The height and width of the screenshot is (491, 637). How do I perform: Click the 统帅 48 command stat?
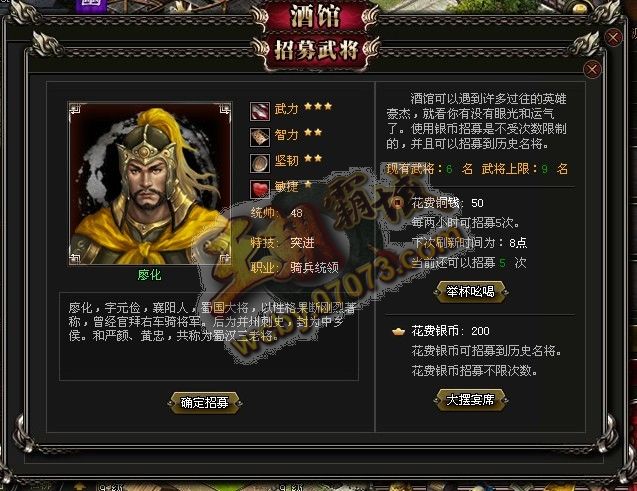pos(277,213)
